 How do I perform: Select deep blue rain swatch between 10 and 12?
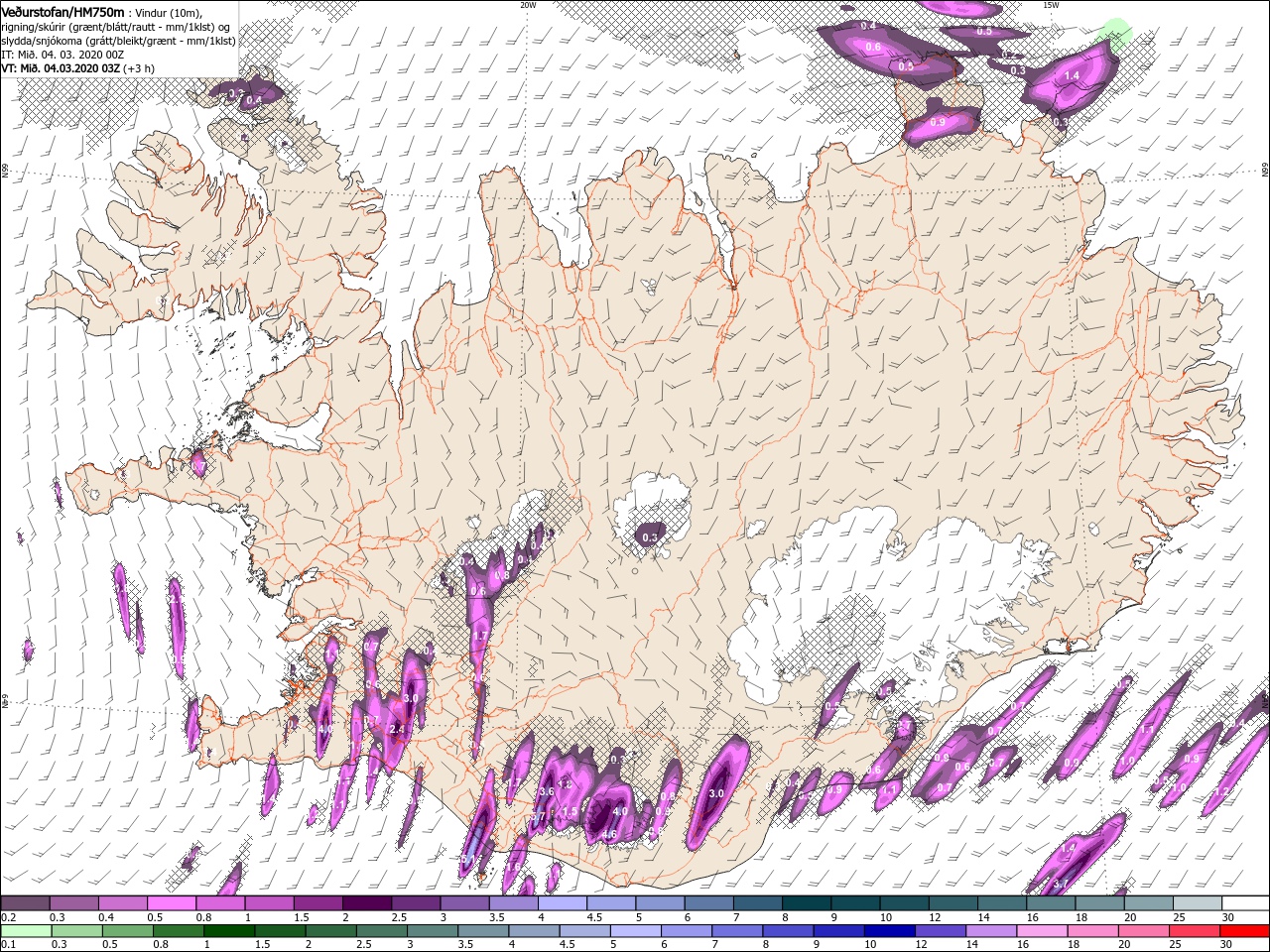[889, 931]
